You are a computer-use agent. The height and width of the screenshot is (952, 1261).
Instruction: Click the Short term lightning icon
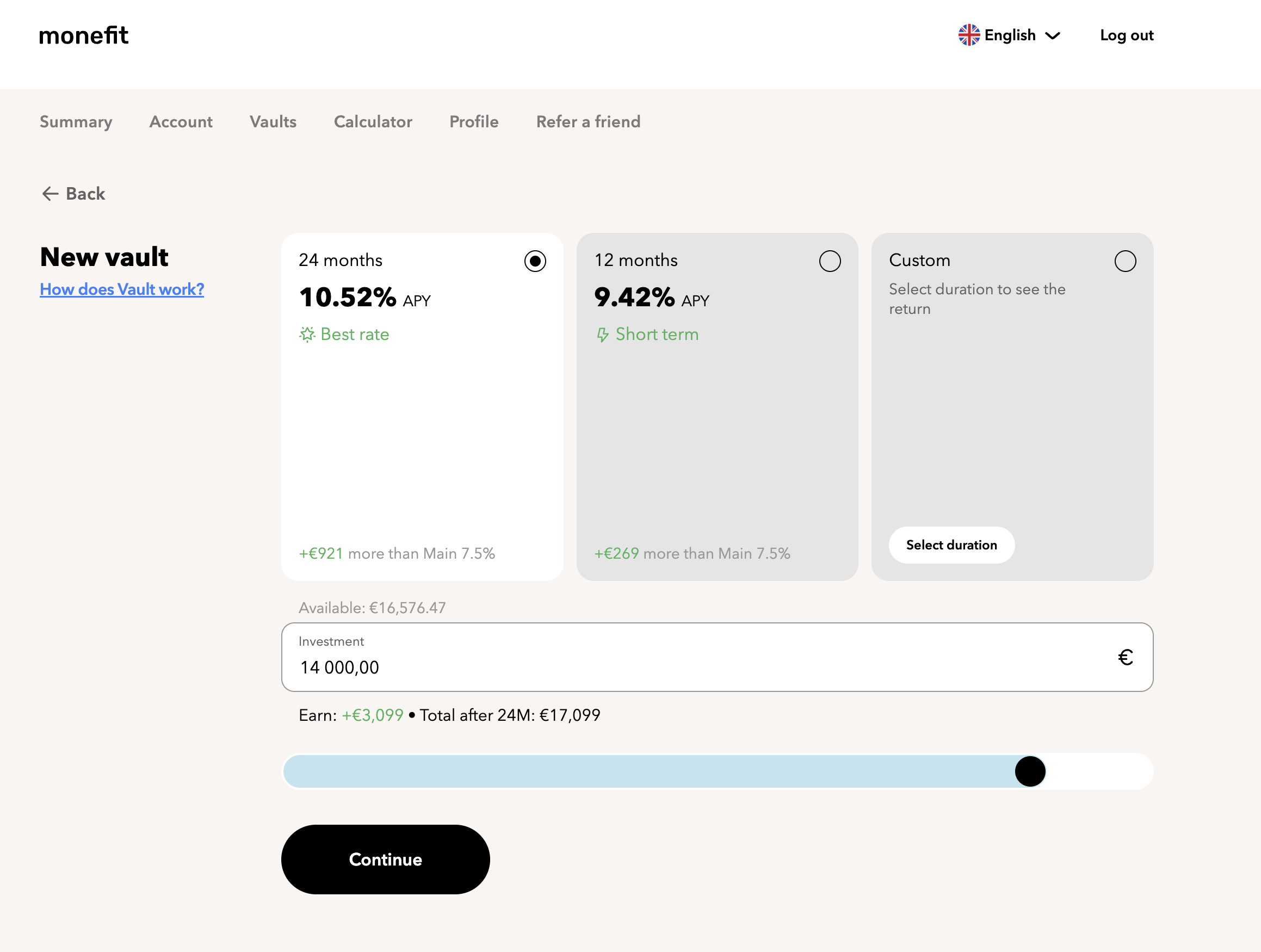[603, 335]
